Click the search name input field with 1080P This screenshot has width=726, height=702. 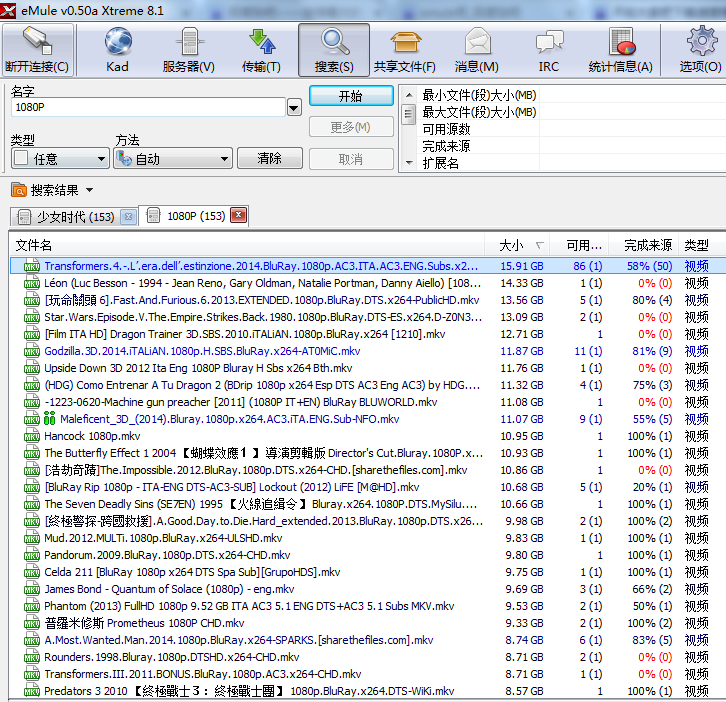click(148, 107)
